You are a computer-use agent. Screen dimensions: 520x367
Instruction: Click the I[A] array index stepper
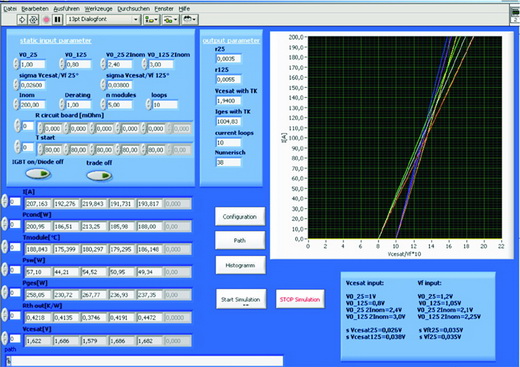[x=5, y=202]
